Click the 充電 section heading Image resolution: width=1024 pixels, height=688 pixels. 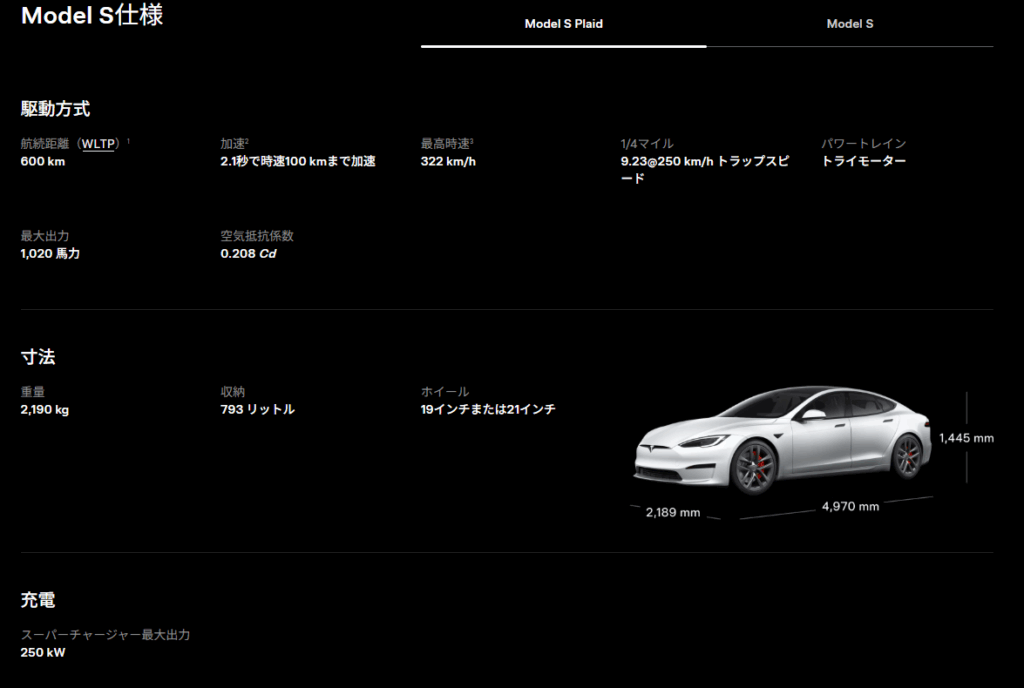[38, 600]
